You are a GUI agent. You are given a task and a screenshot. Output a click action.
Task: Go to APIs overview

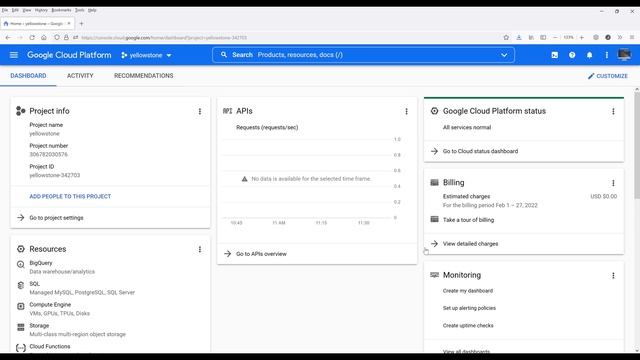tap(261, 254)
